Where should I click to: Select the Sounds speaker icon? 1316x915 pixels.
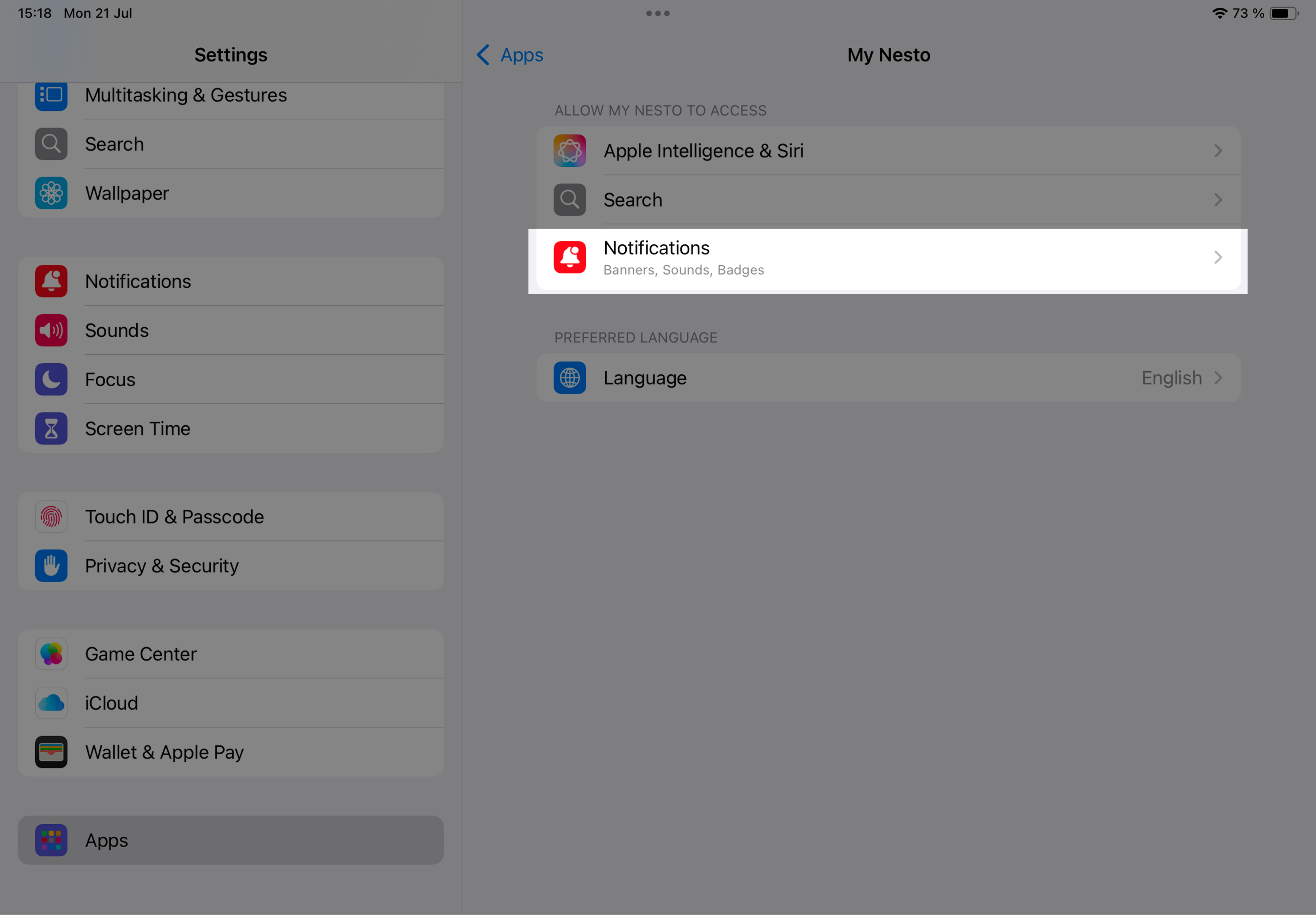51,330
